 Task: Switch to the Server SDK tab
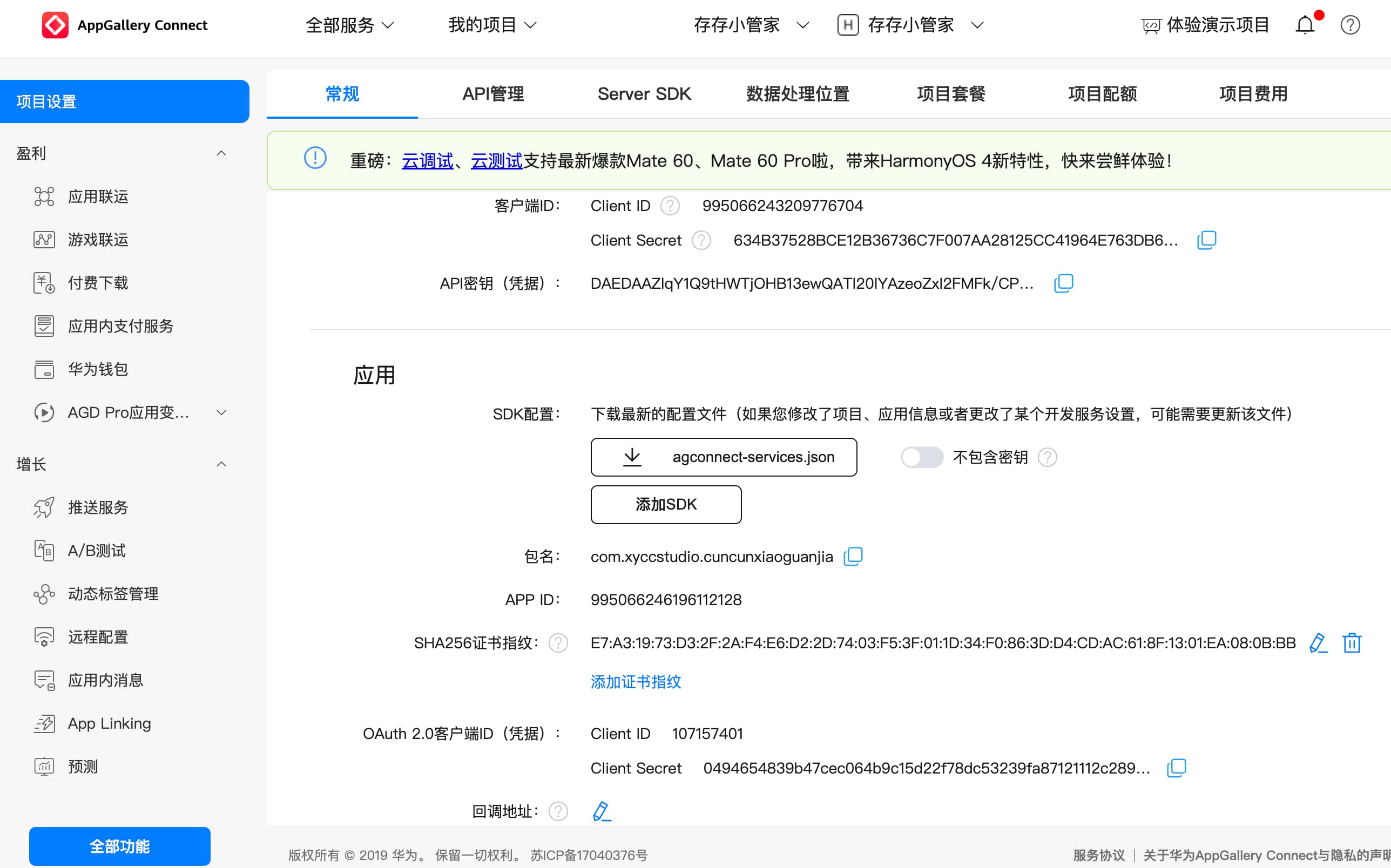click(x=644, y=93)
